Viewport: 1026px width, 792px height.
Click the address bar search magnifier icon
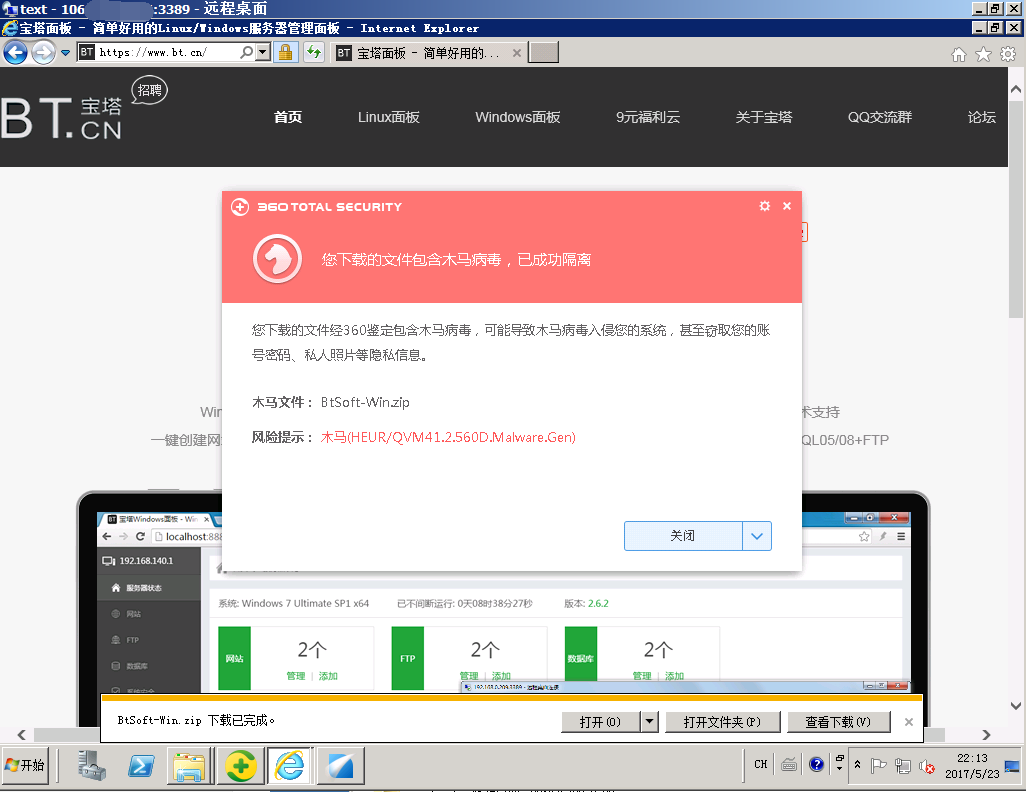247,52
